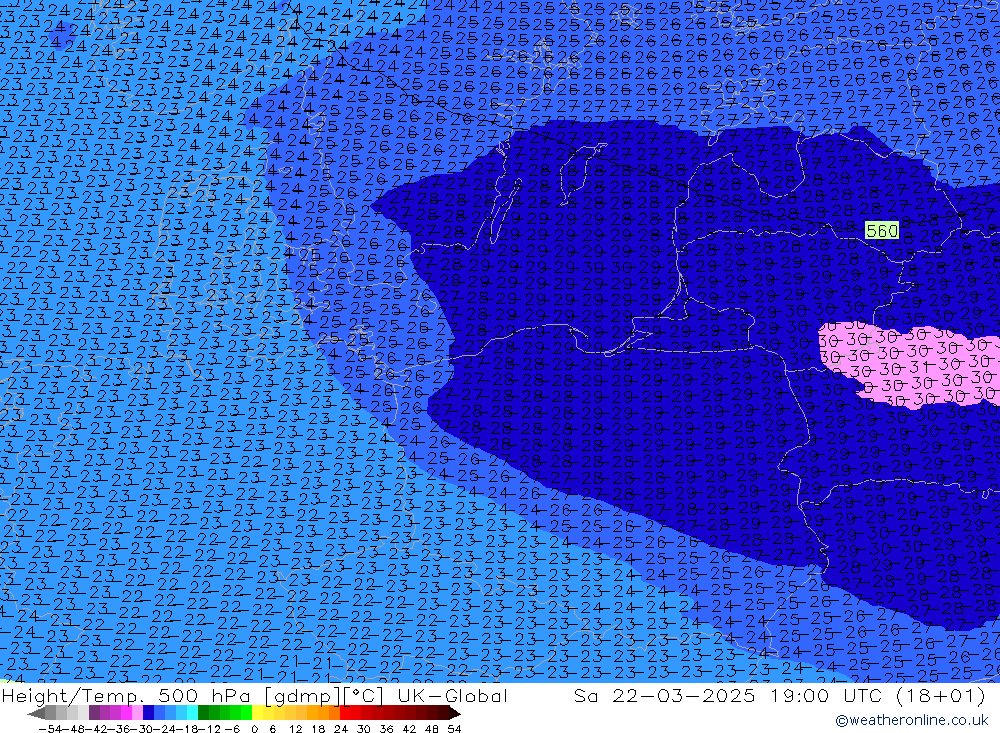This screenshot has height=733, width=1000.
Task: Click the dark right arrow end of legend
Action: click(454, 714)
